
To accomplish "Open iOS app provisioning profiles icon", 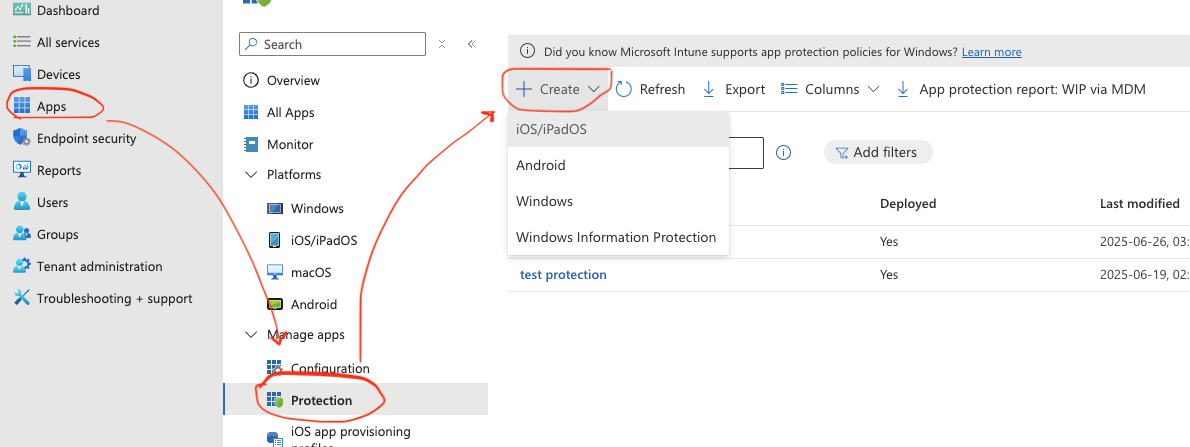I will pos(275,438).
